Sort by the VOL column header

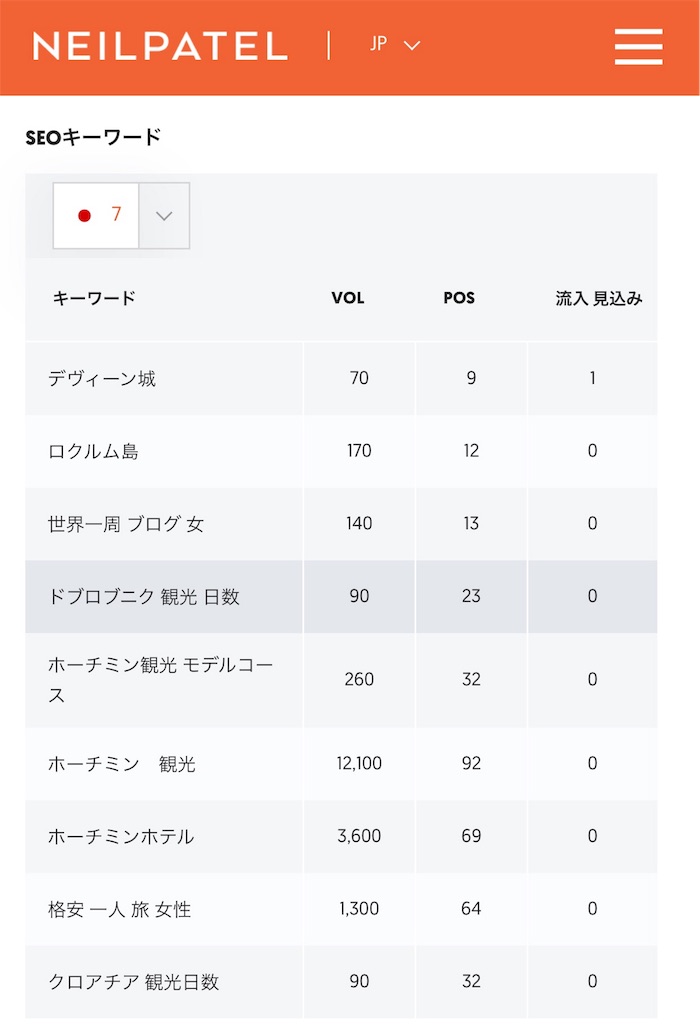tap(347, 298)
